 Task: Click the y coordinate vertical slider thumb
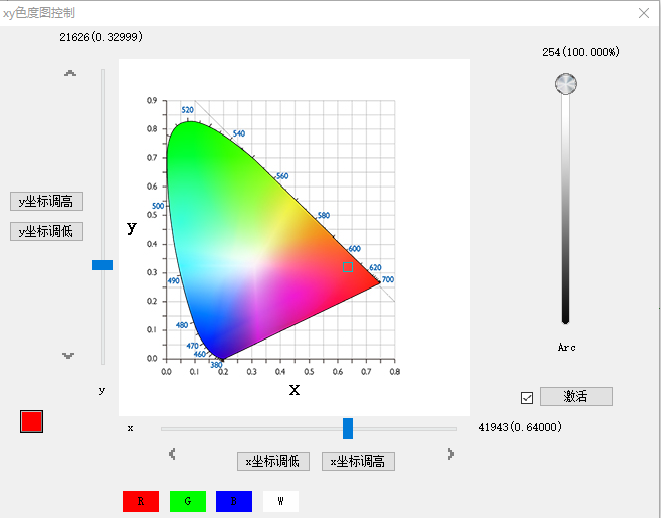(x=102, y=265)
